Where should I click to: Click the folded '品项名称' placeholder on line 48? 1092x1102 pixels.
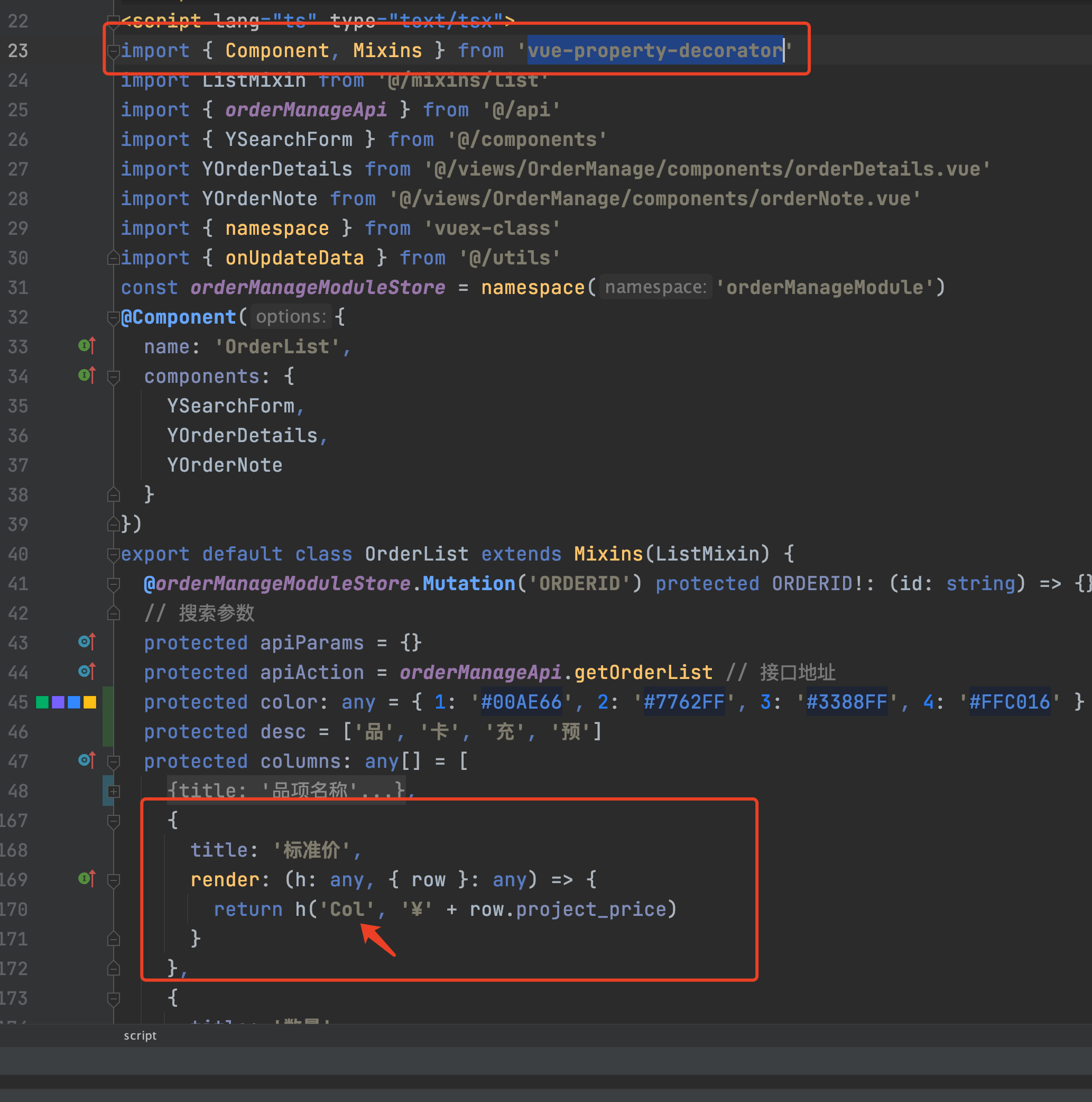[x=285, y=790]
